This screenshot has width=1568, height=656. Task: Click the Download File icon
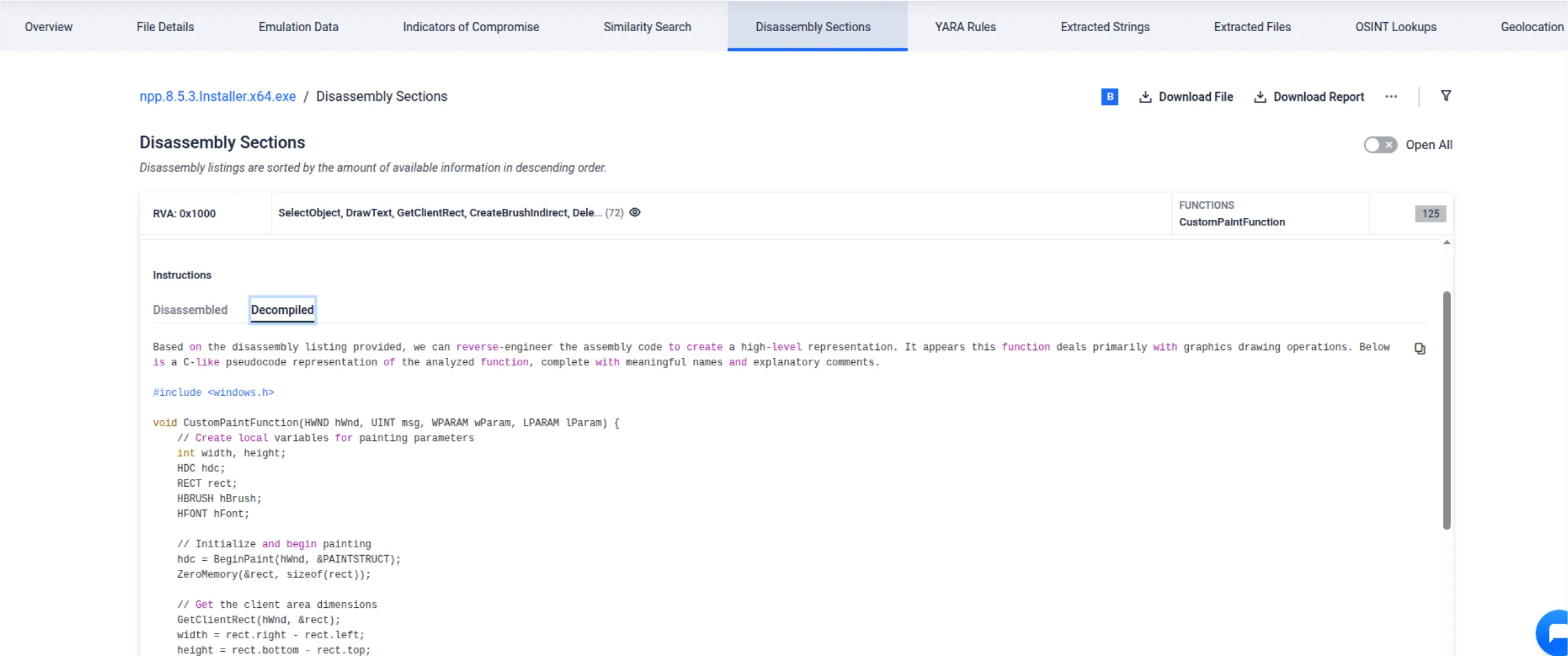pos(1144,97)
